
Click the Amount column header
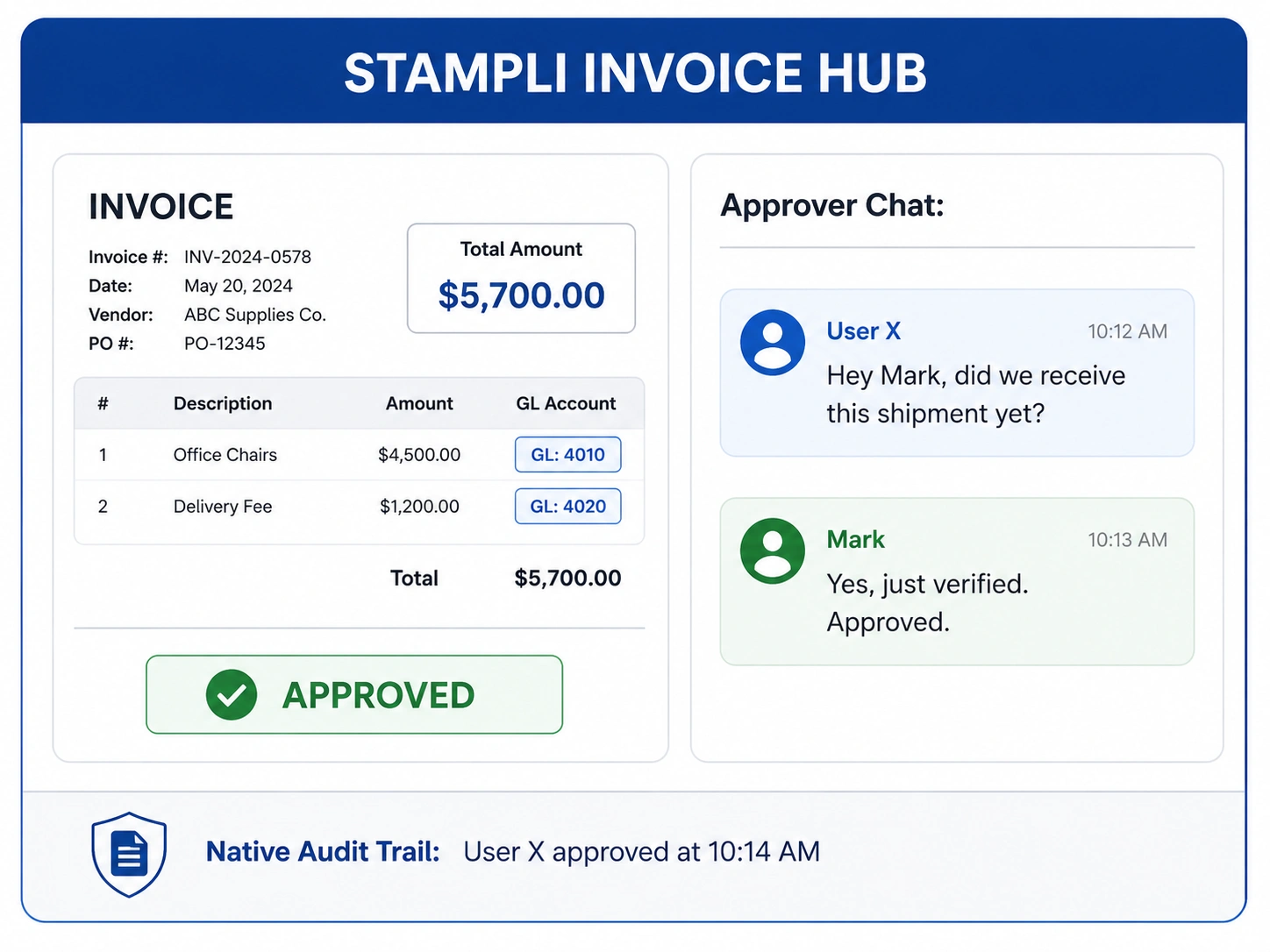419,403
